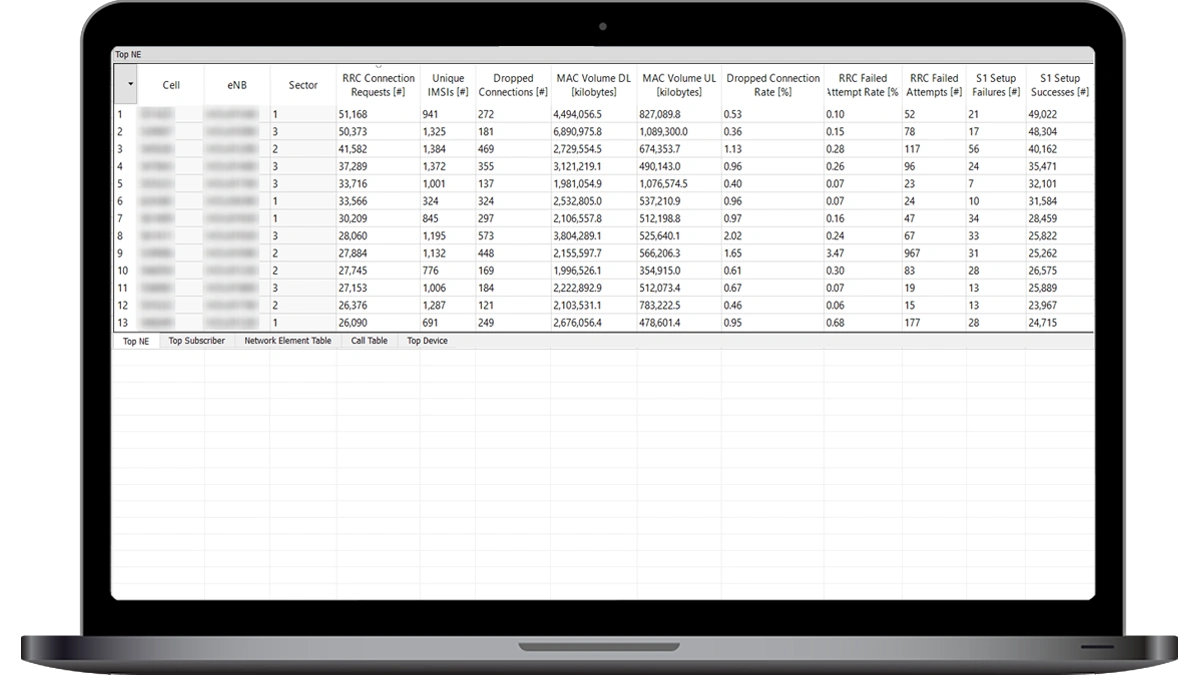Sort by Dropped Connections column header
1200x675 pixels.
pos(513,85)
